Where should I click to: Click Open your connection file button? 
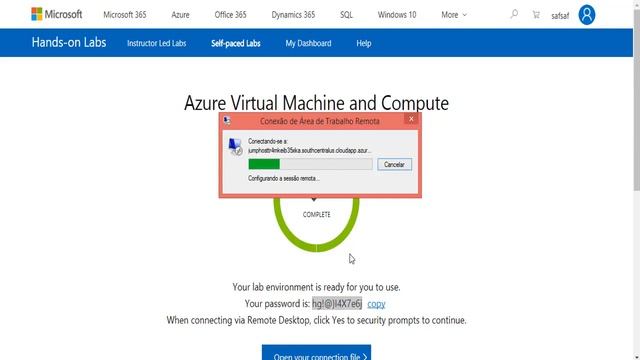point(316,352)
